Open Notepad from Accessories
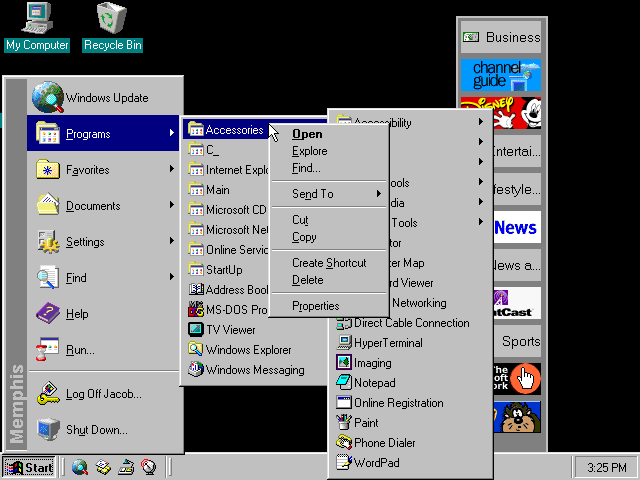This screenshot has width=640, height=480. tap(410, 383)
